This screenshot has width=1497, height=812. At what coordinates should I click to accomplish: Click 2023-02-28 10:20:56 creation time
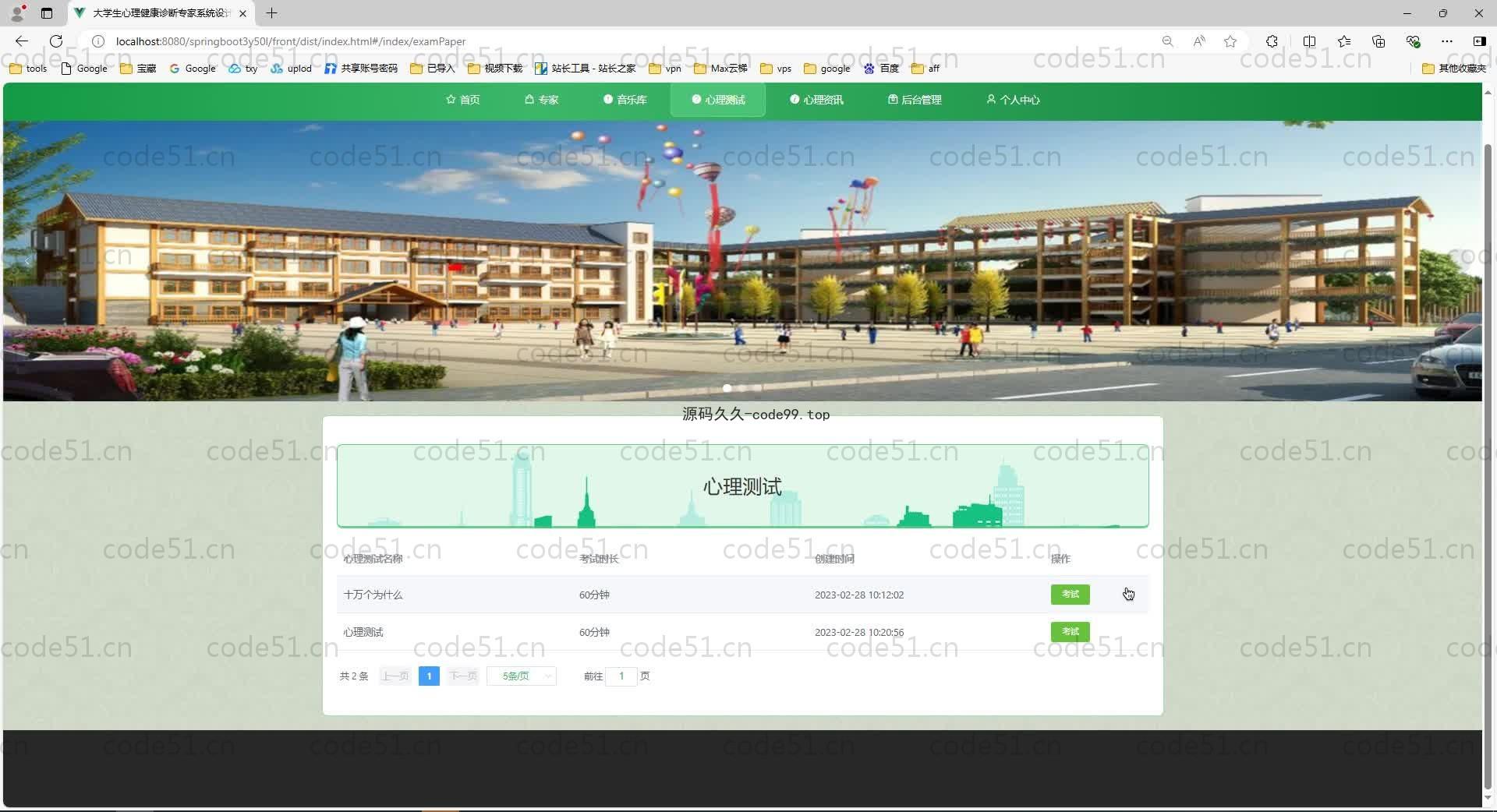click(859, 632)
